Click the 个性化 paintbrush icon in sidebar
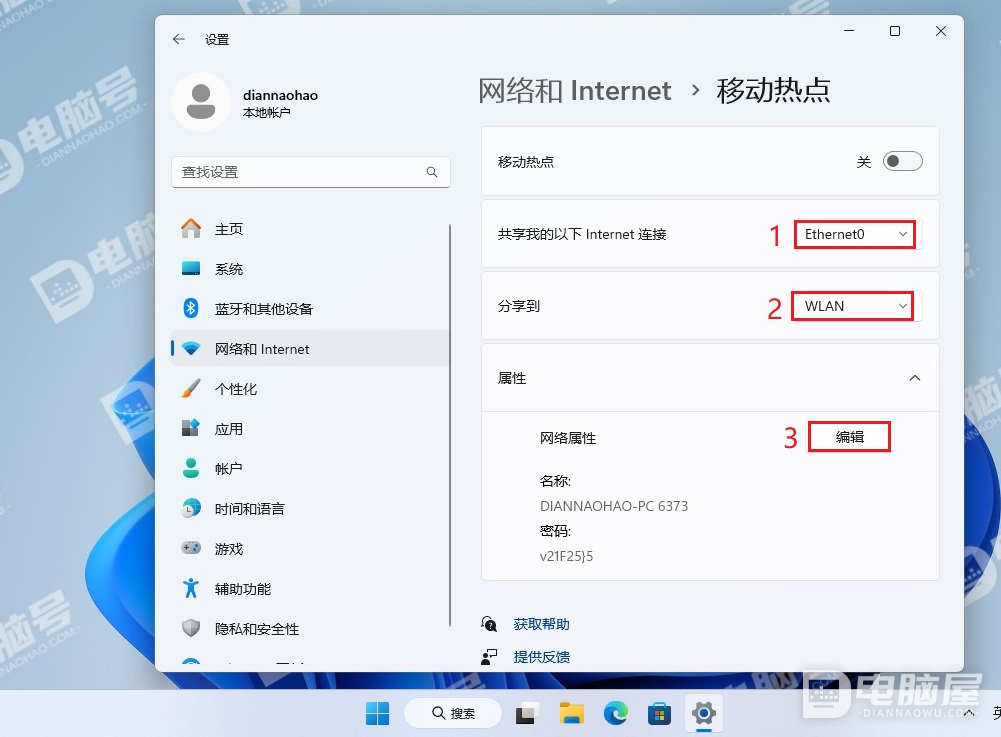1001x737 pixels. pos(190,388)
